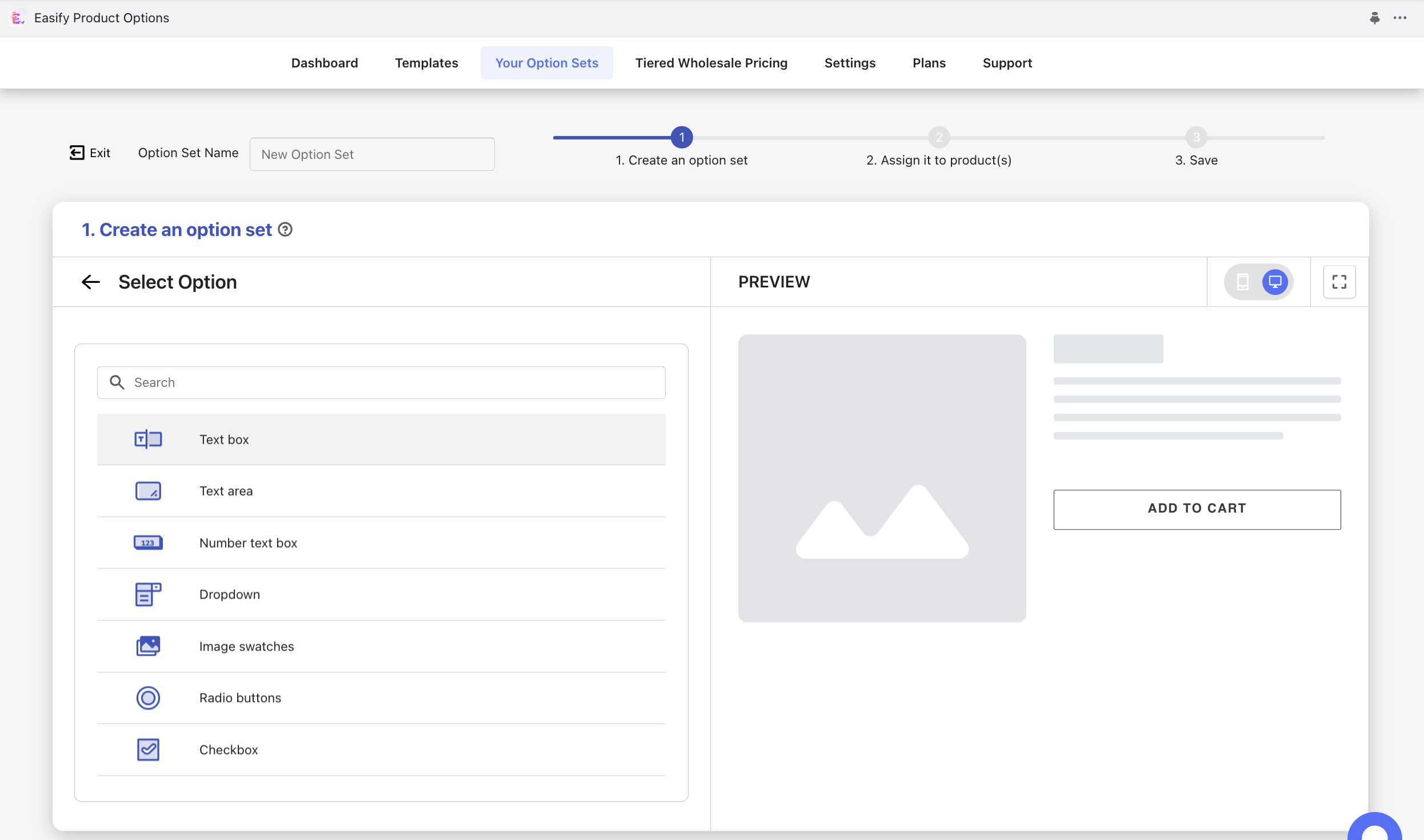Open the three-dot more menu
1424x840 pixels.
(x=1400, y=18)
